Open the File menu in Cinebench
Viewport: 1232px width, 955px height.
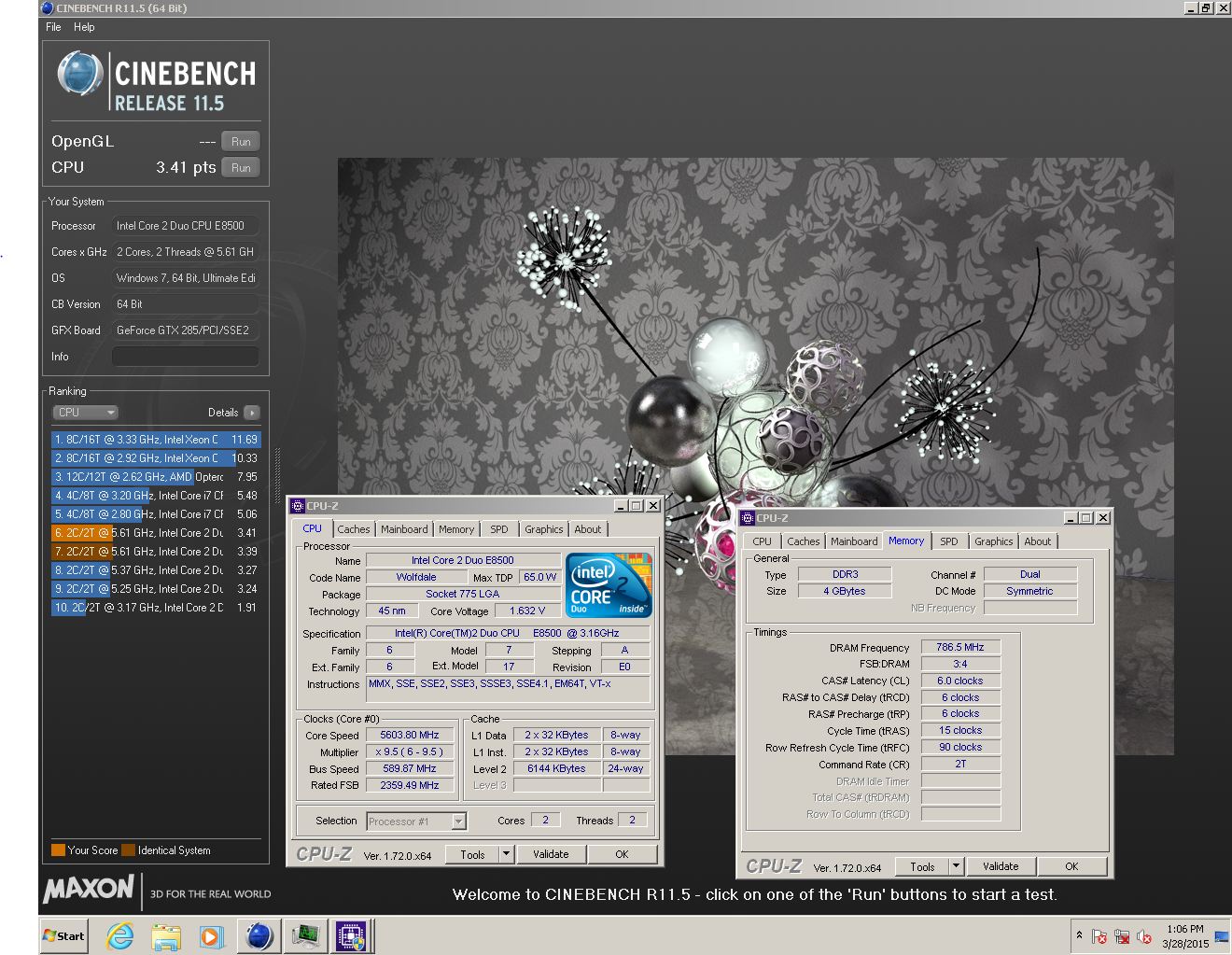53,27
